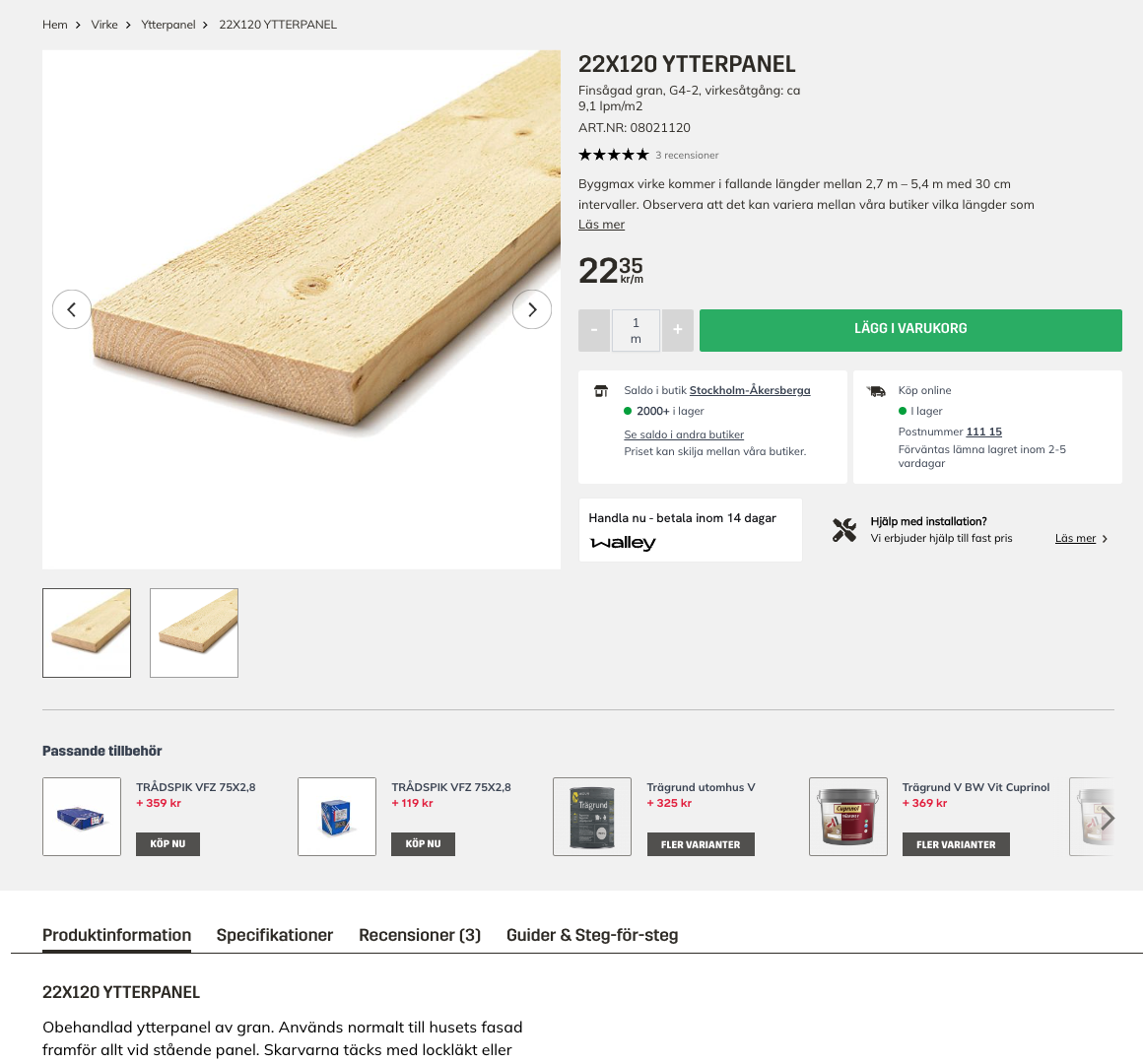Click KÖP NU for TRÅDSPIK VFZ 75X2,8
Screen dimensions: 1143x1064
(x=168, y=843)
